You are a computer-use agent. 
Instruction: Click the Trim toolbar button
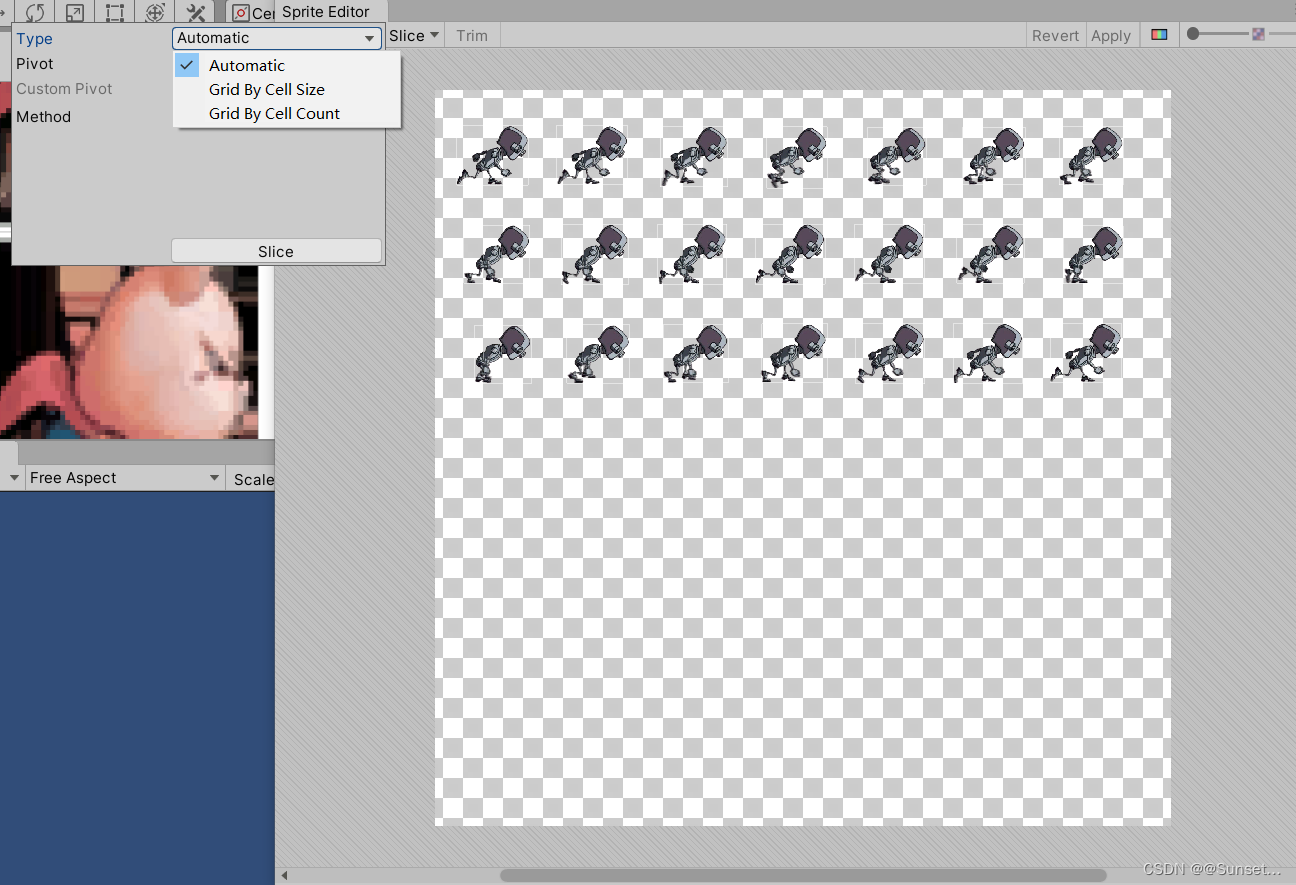472,35
